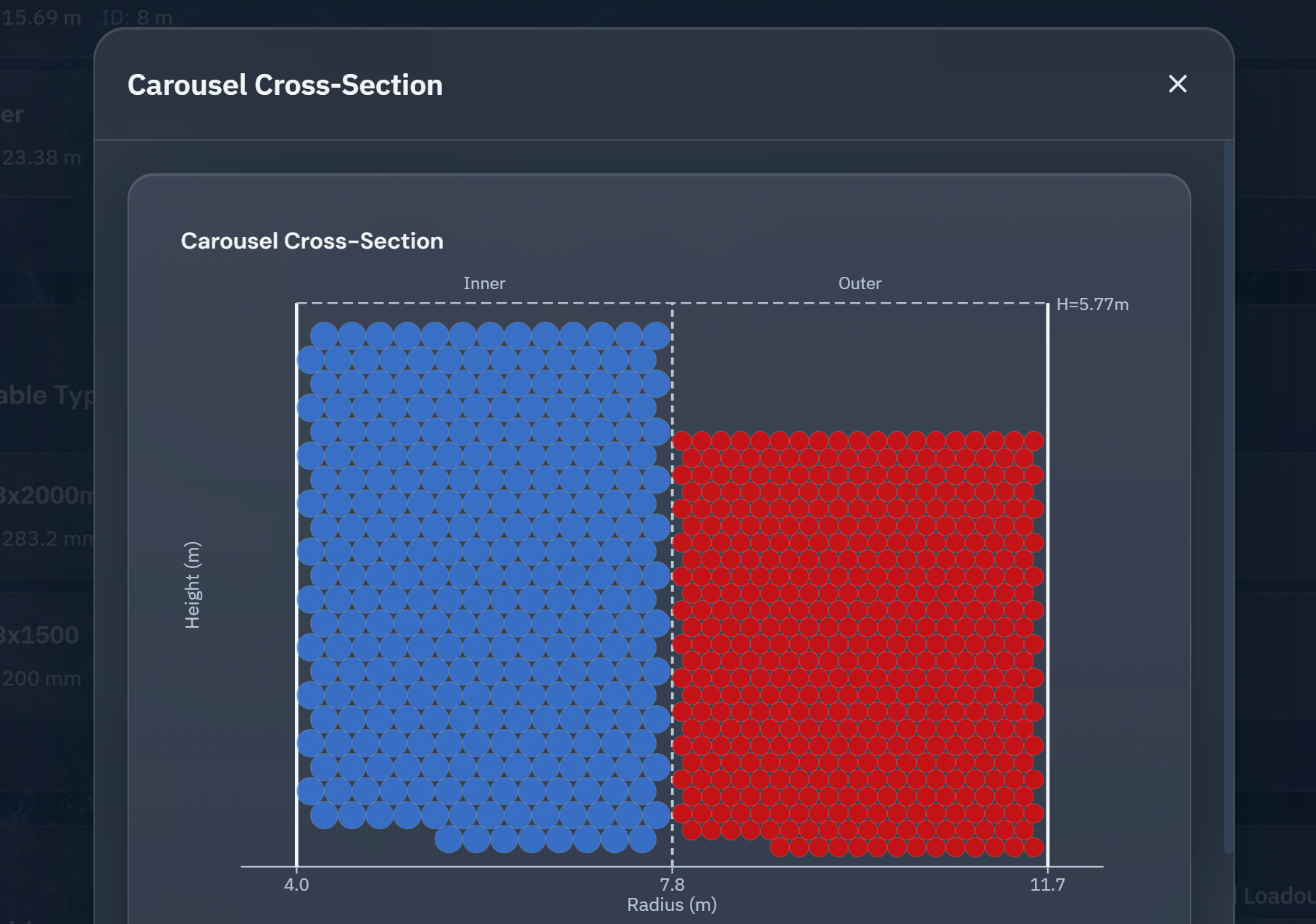Click the "11.7" radius axis value
Screen dimensions: 1316x924
(x=1048, y=885)
